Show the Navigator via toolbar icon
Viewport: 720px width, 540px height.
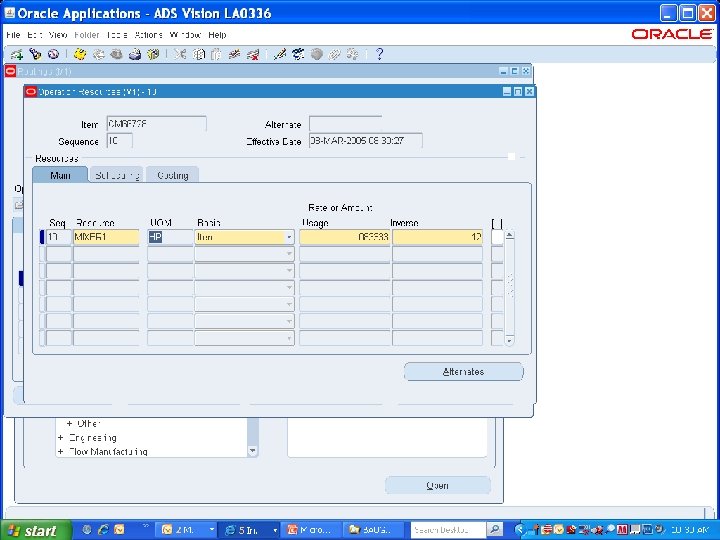pos(53,55)
